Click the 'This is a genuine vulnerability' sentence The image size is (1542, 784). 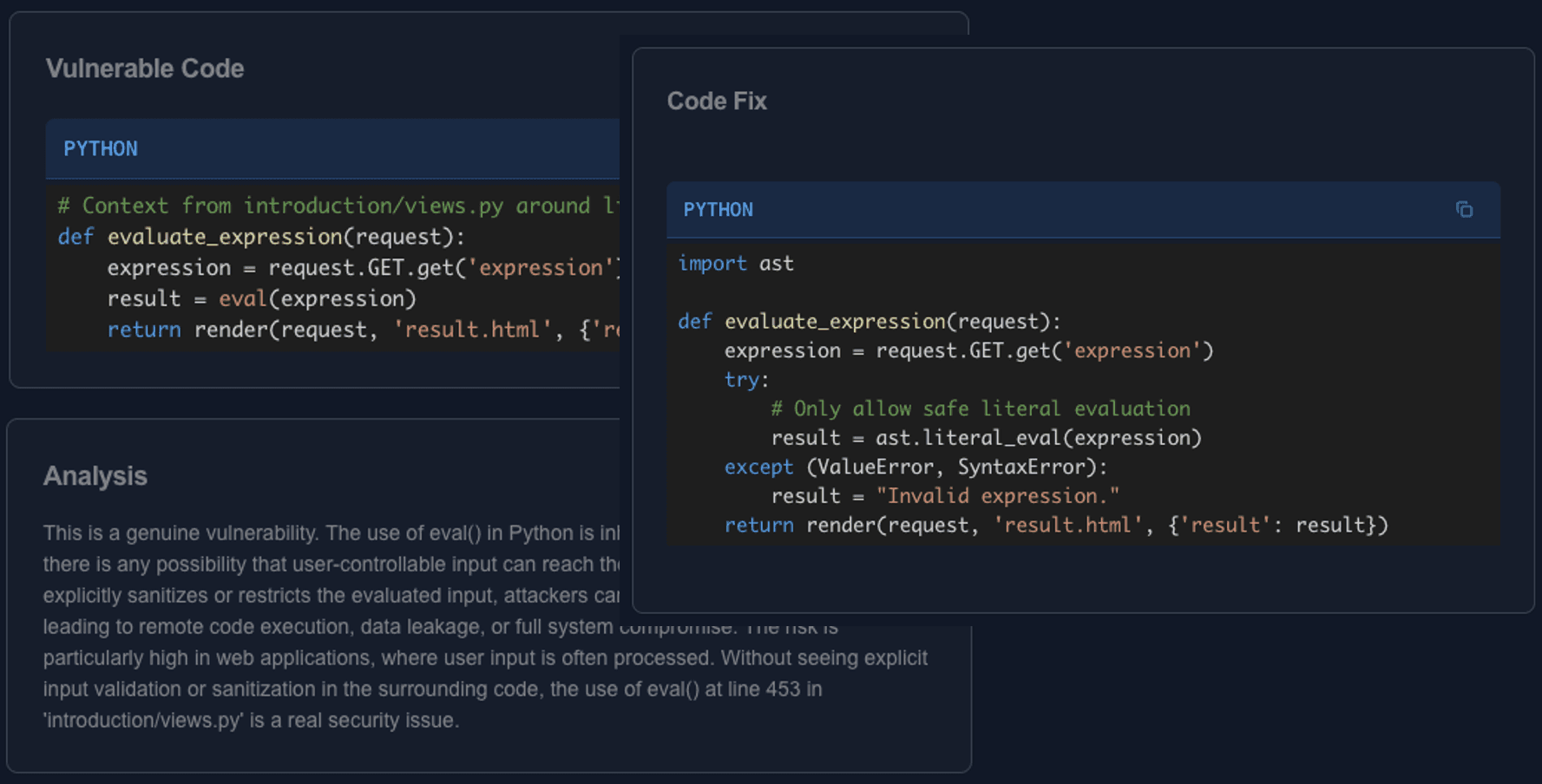pos(181,533)
